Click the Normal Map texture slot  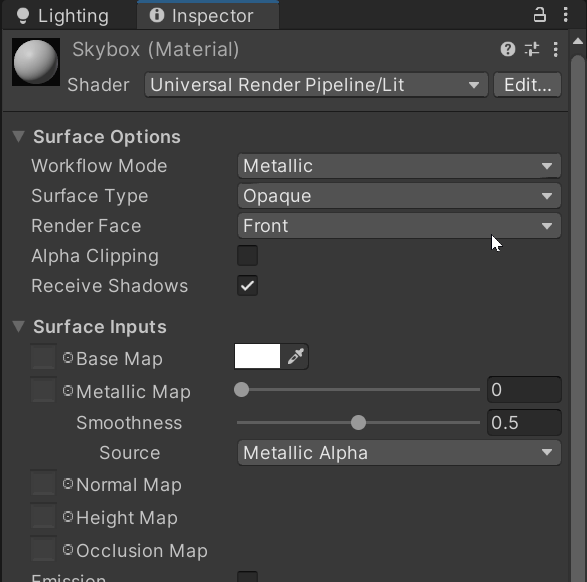click(43, 483)
